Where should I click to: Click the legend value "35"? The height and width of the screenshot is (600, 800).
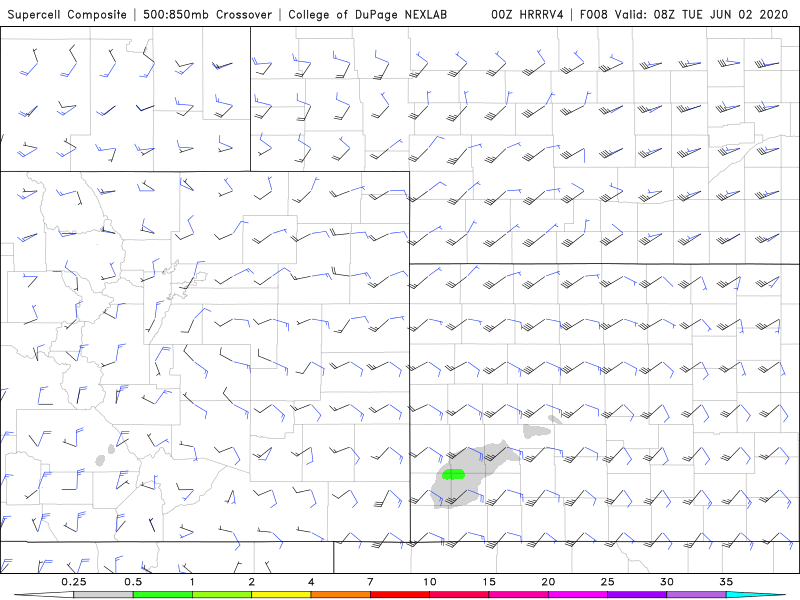click(726, 582)
